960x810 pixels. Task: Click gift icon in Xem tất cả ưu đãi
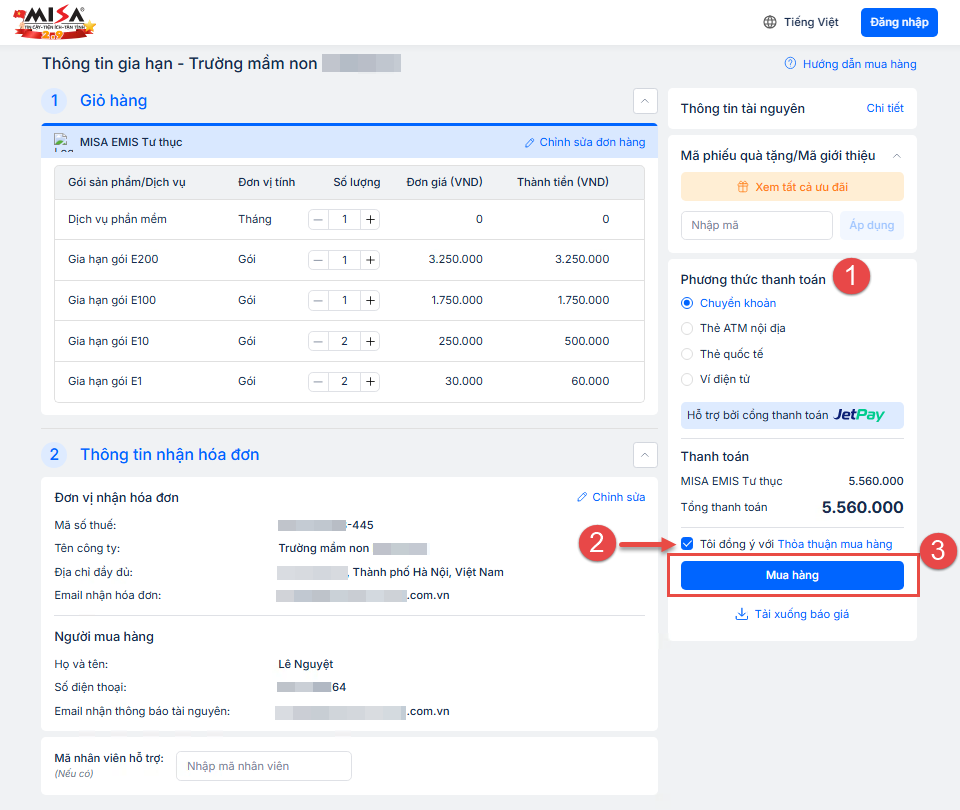pos(743,187)
